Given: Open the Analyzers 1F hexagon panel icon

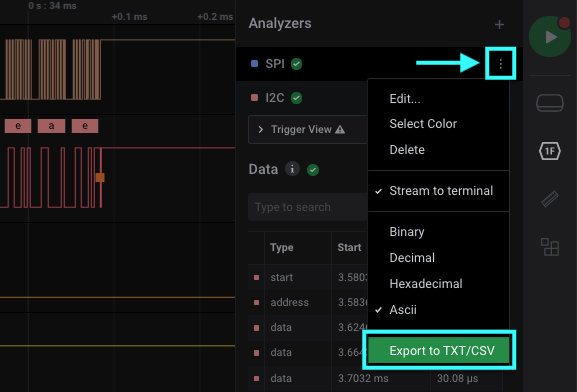Looking at the screenshot, I should (550, 151).
